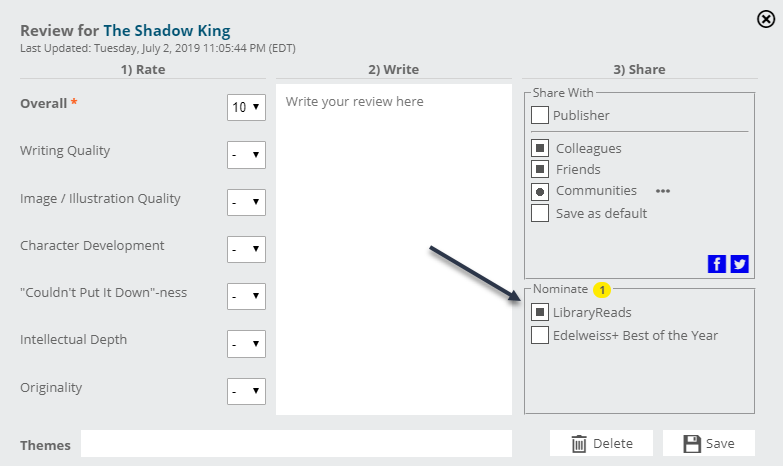Nominate for Edelweiss+ Best of the Year
Screen dimensions: 783x466
tap(540, 335)
